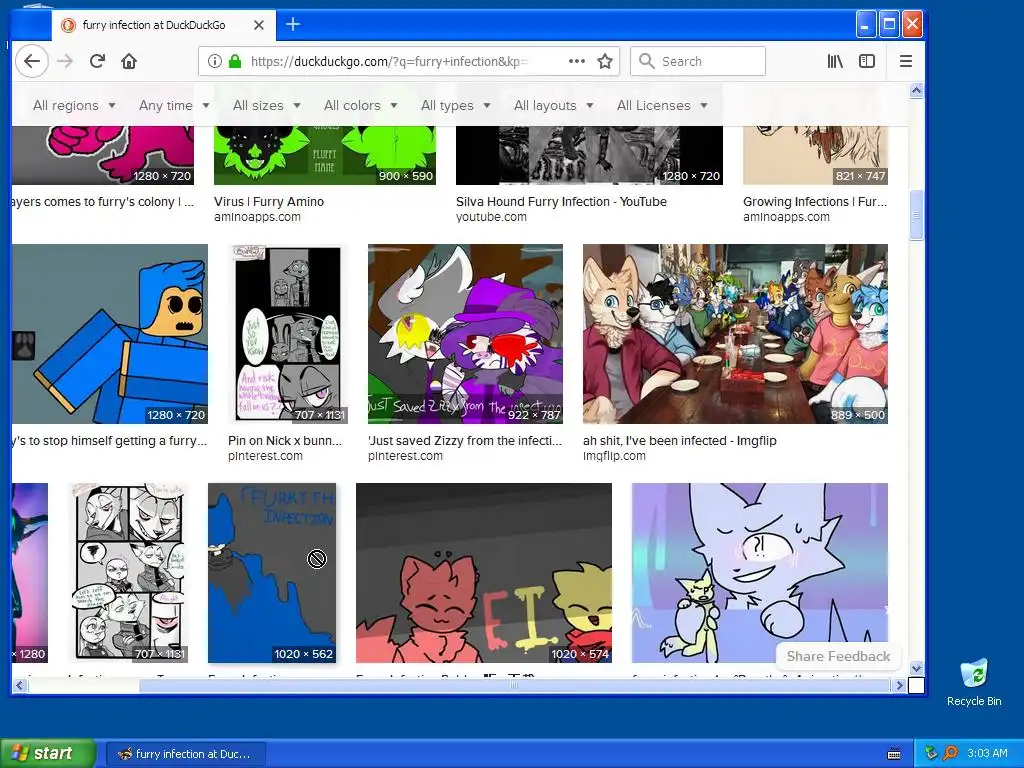
Task: Open the blue blocky character thumbnail
Action: coord(110,334)
